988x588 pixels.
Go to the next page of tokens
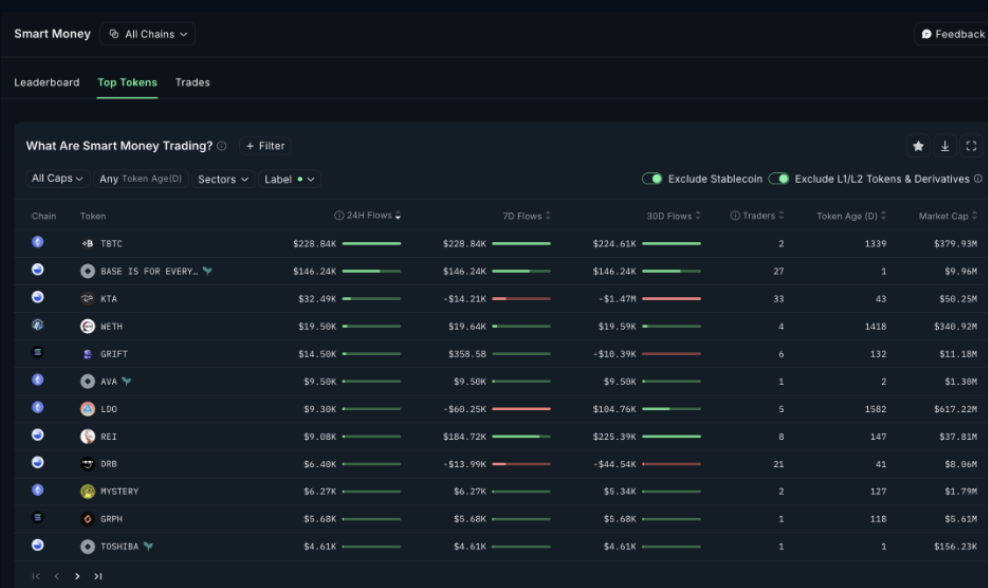tap(77, 576)
